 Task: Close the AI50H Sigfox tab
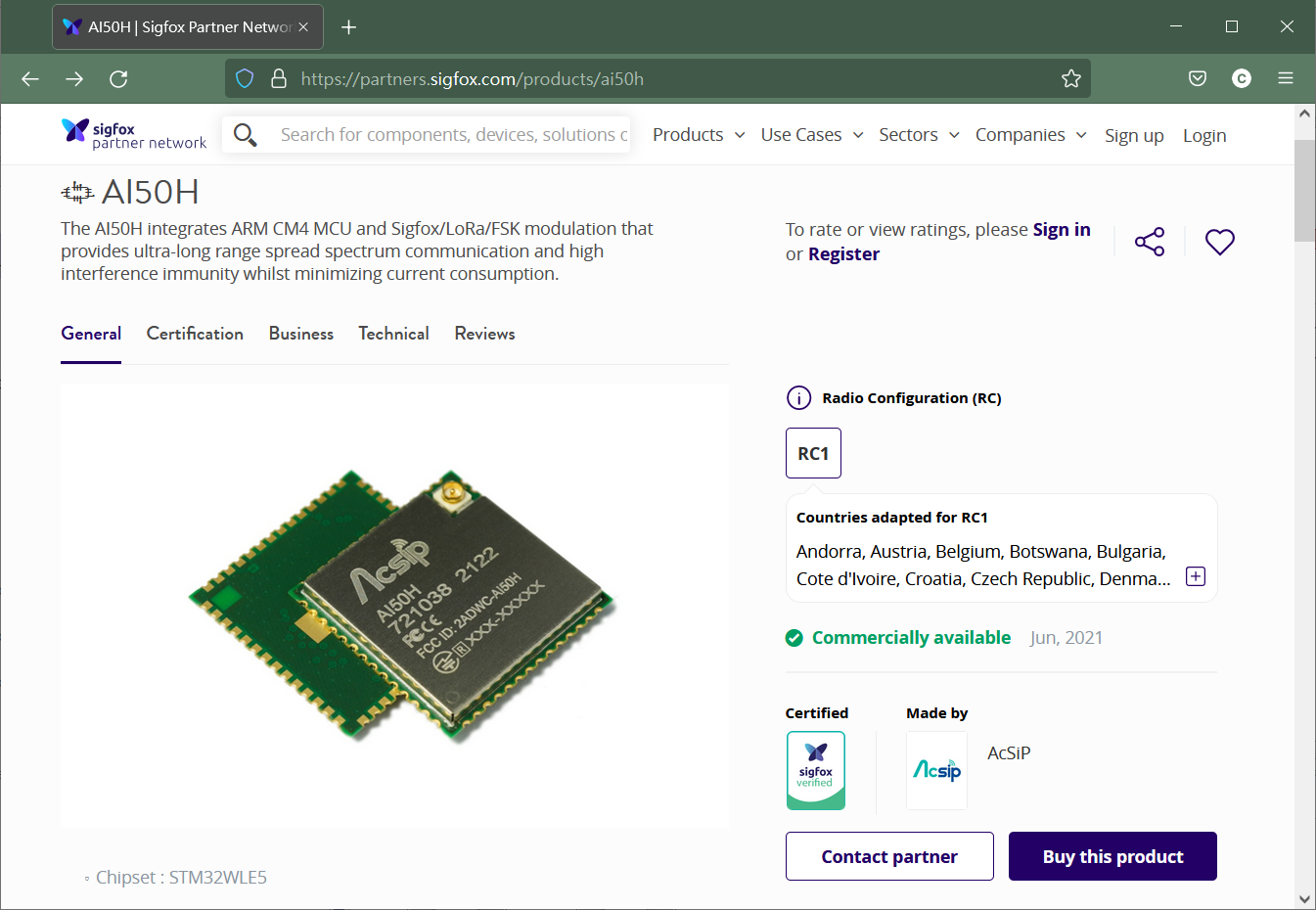click(x=303, y=27)
